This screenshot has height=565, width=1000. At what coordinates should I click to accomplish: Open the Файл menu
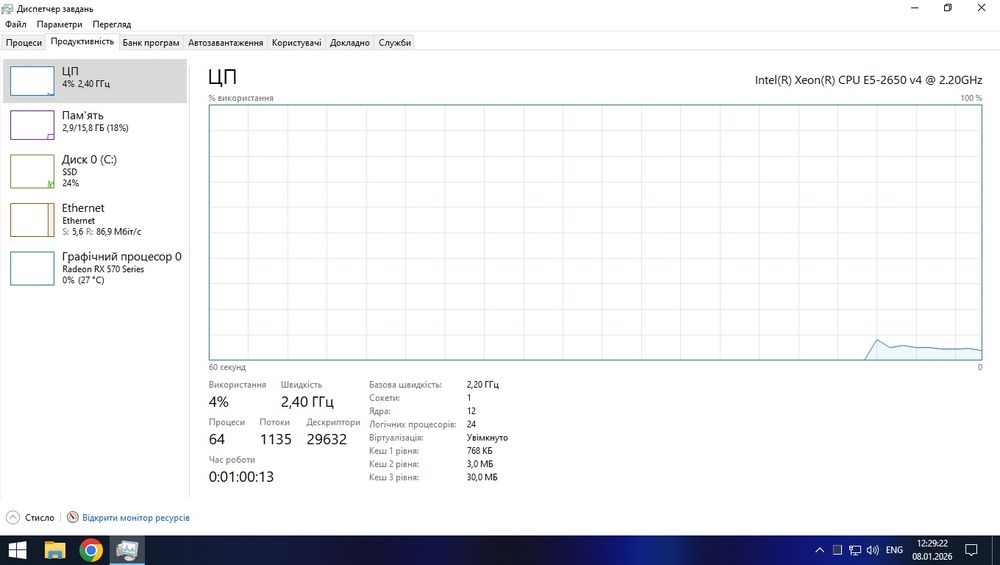(x=16, y=24)
